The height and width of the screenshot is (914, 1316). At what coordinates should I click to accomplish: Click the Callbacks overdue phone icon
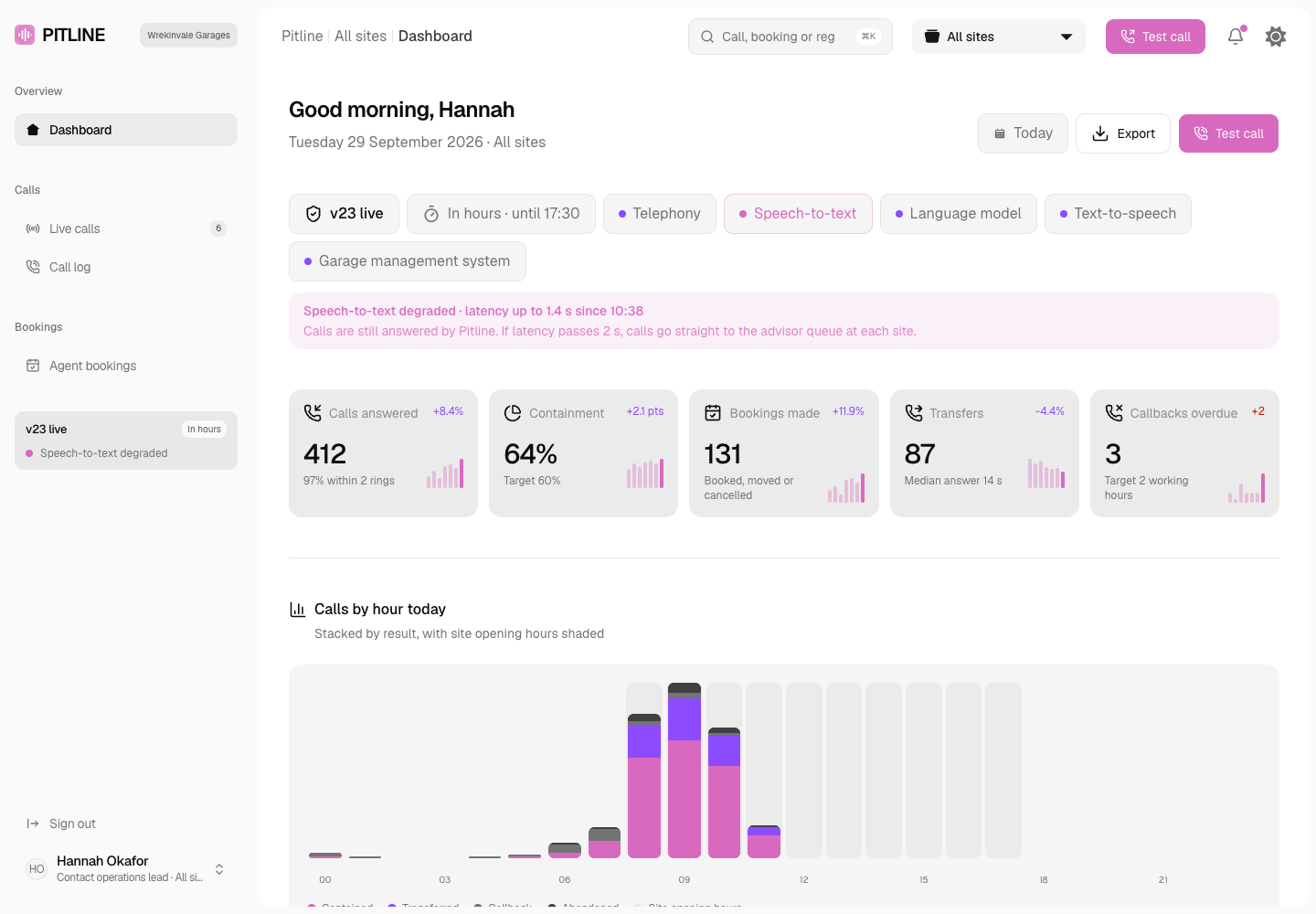click(1114, 413)
